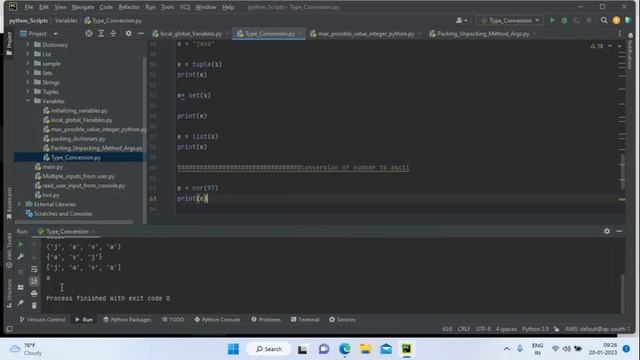Screen dimensions: 640x360
Task: Expand the Strings folder
Action: coord(28,82)
